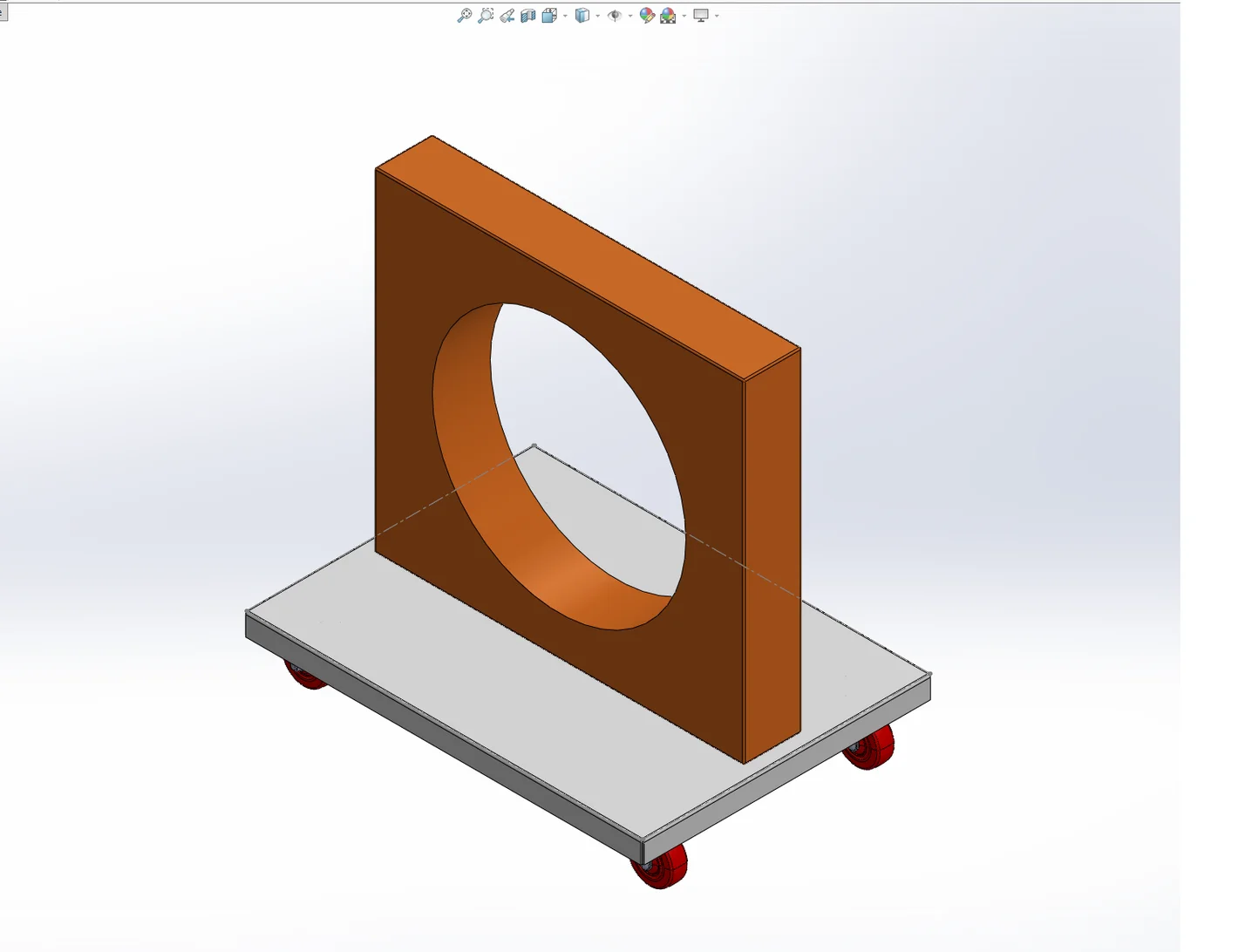This screenshot has width=1252, height=952.
Task: Click the Zoom to Fit icon
Action: click(x=464, y=15)
